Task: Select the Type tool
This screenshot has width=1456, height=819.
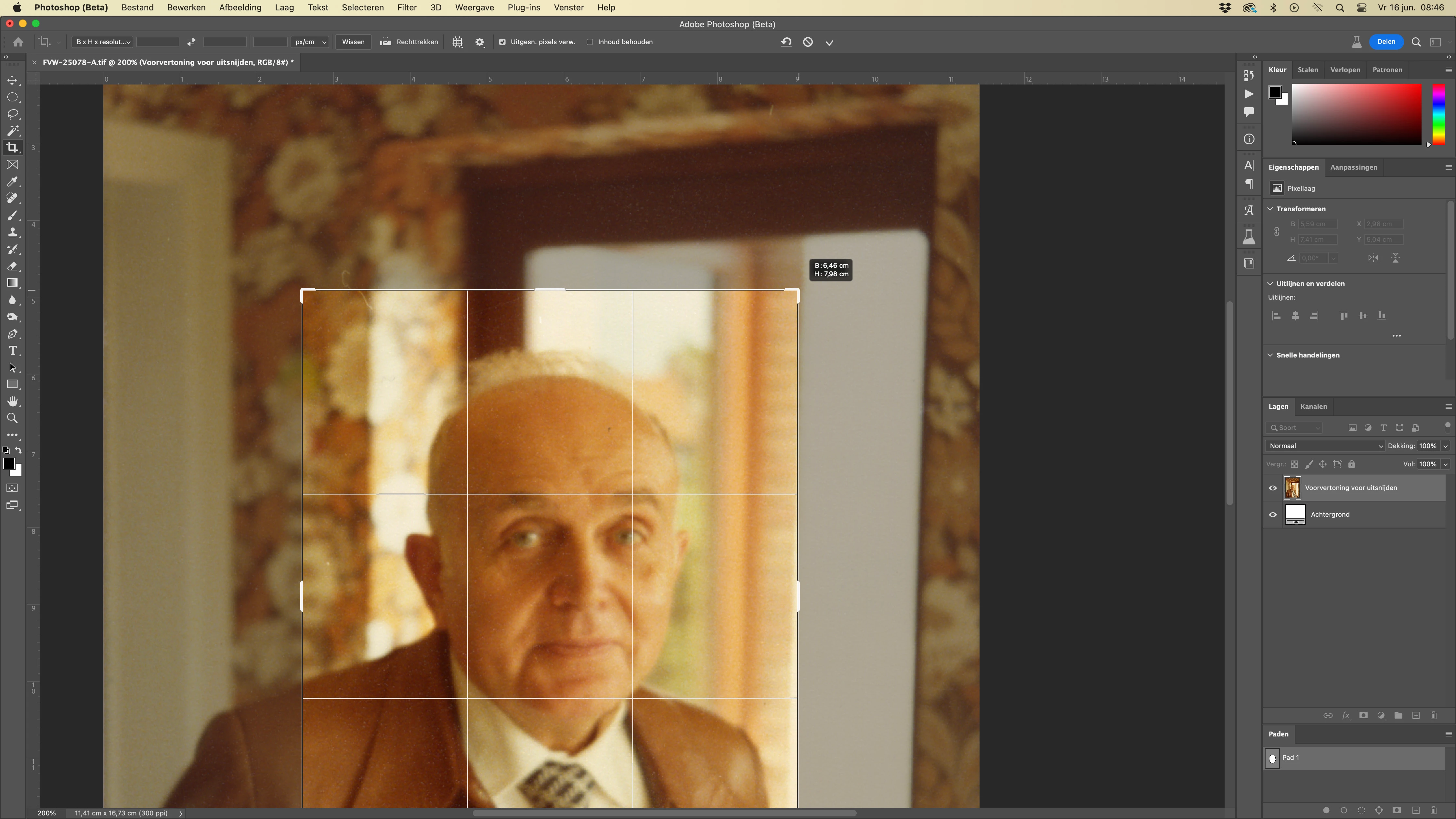Action: pyautogui.click(x=12, y=351)
